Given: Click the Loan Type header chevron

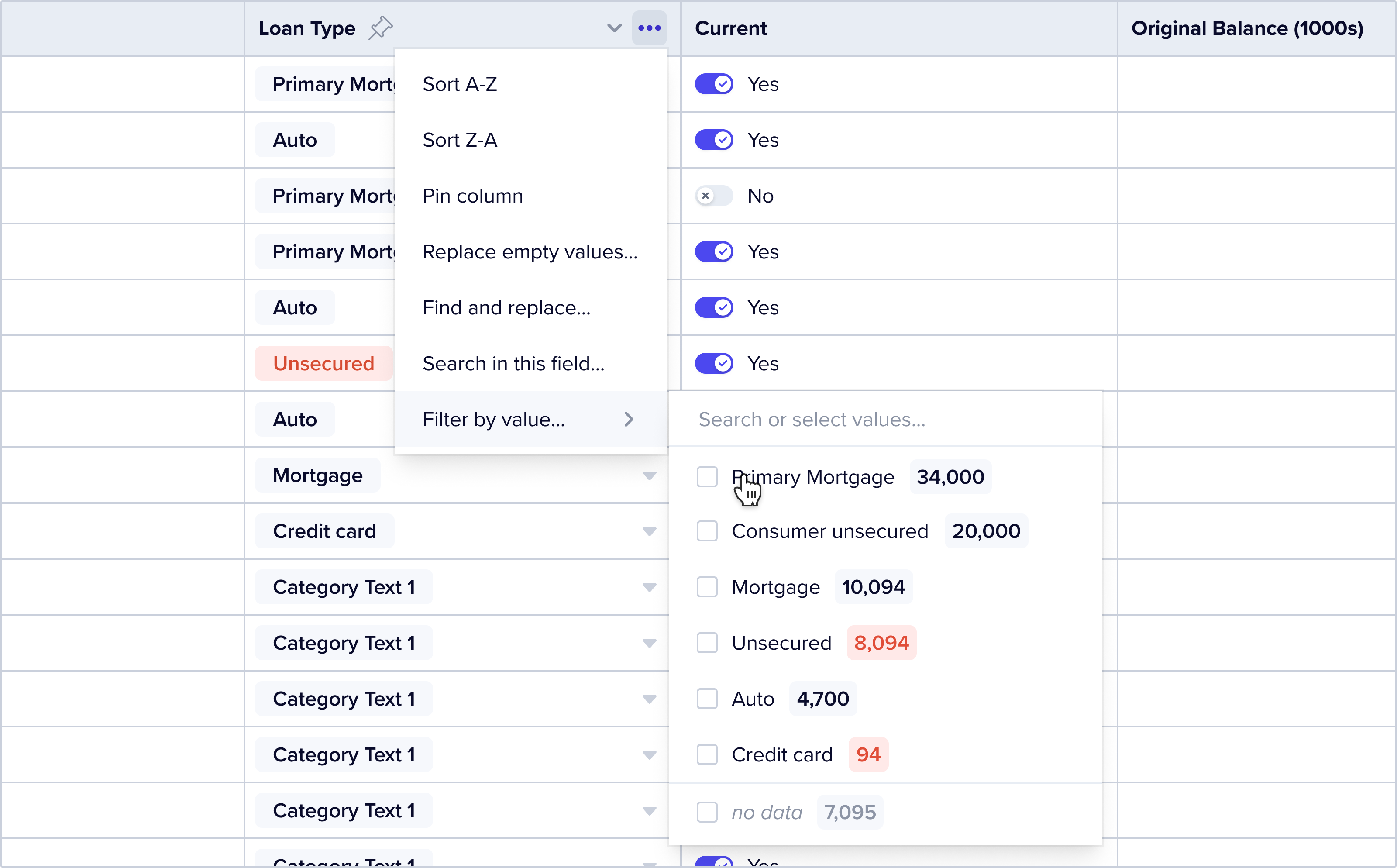Looking at the screenshot, I should click(x=614, y=28).
